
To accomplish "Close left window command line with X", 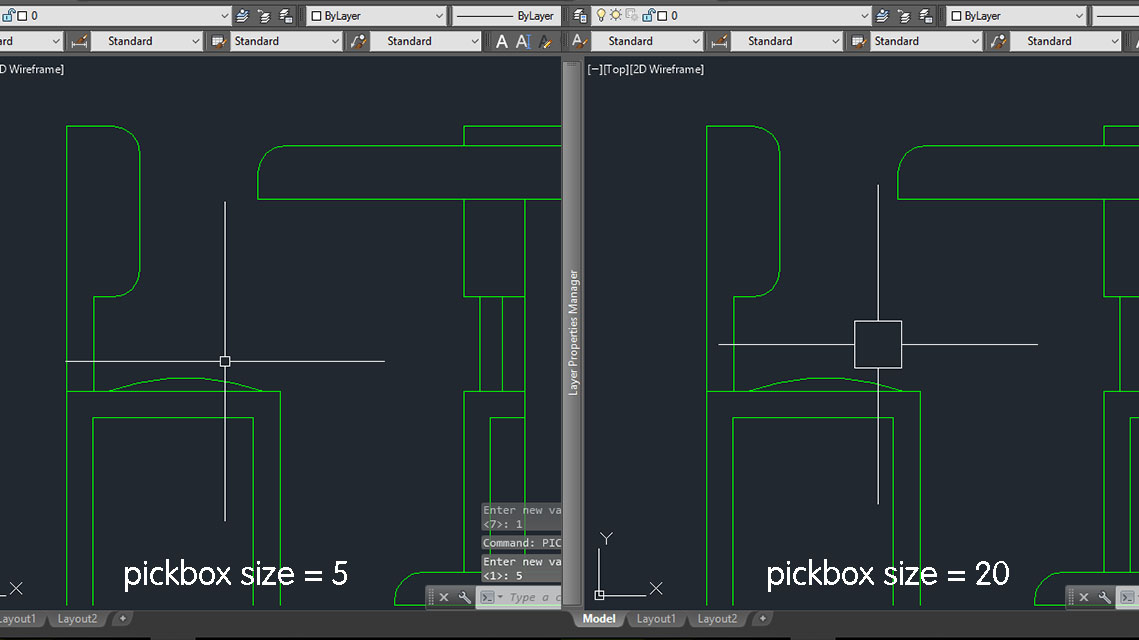I will [444, 597].
